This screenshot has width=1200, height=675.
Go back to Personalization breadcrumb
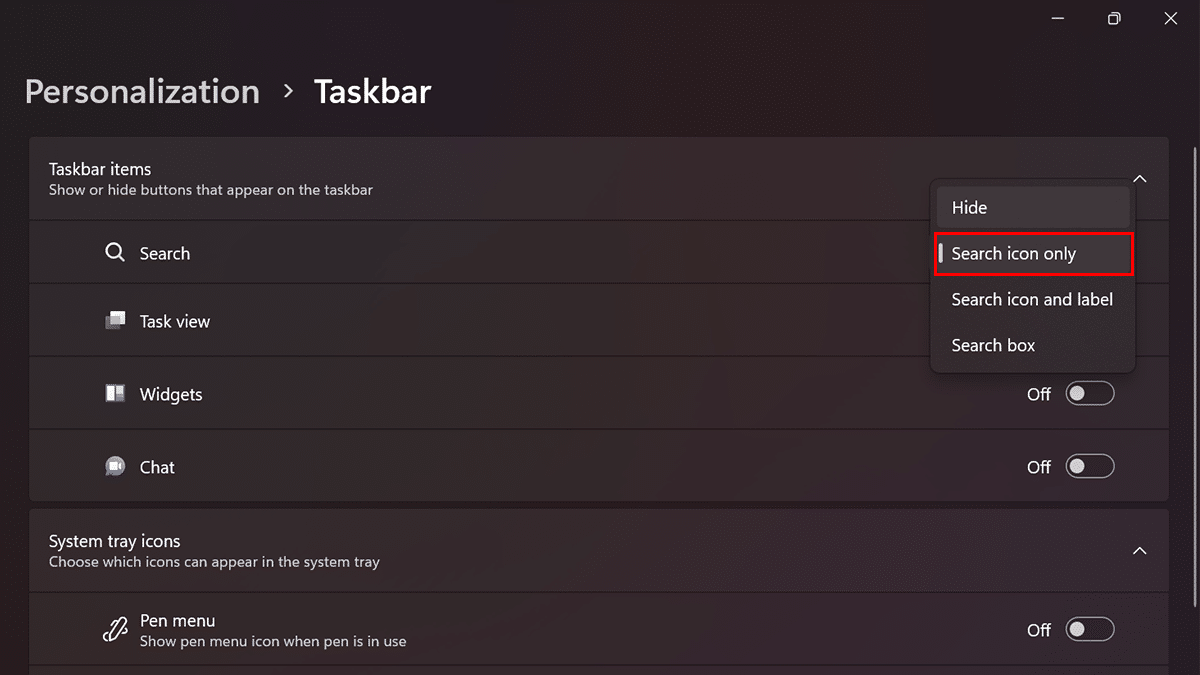coord(142,92)
